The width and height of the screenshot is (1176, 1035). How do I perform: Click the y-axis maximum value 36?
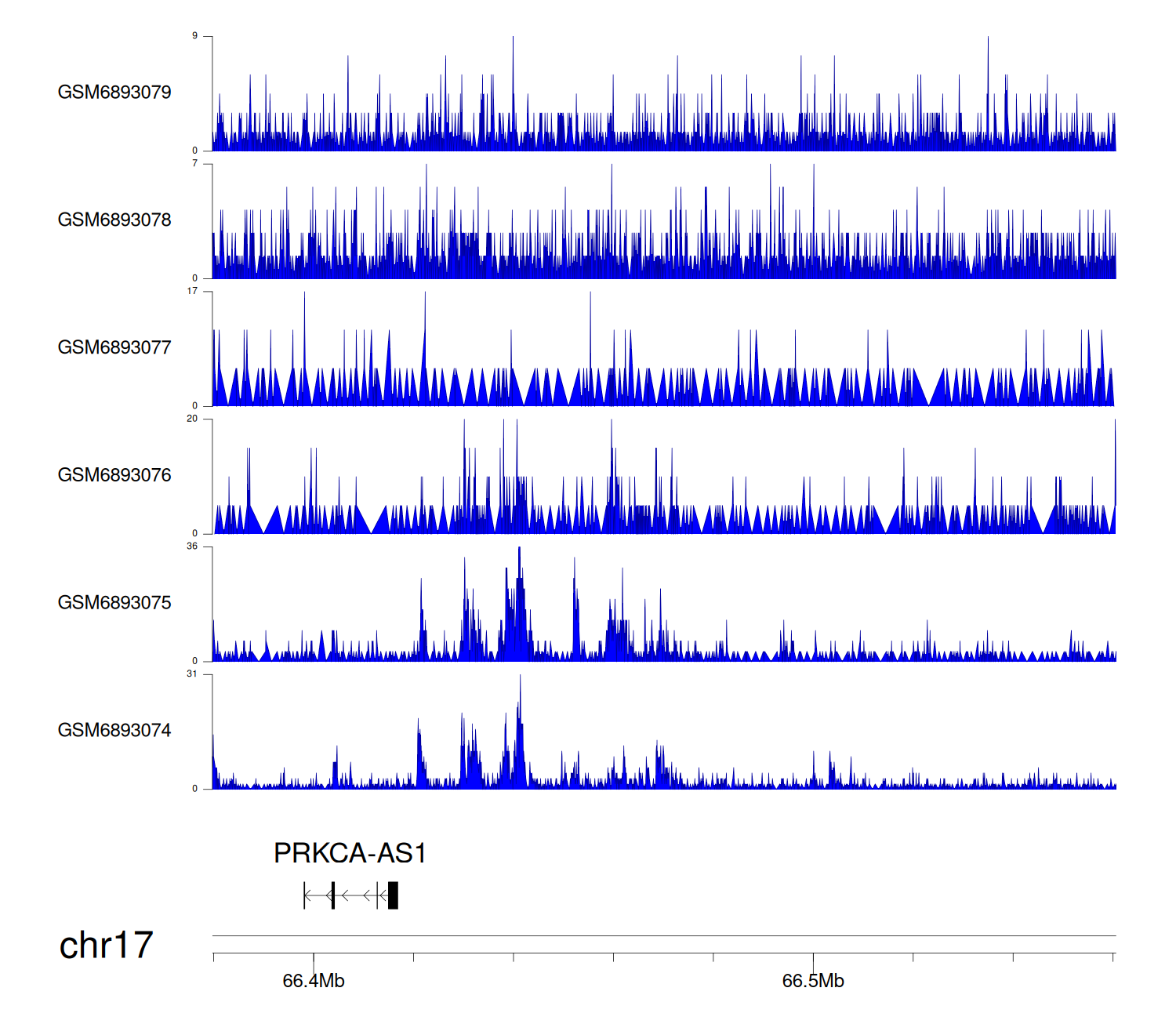[x=192, y=547]
